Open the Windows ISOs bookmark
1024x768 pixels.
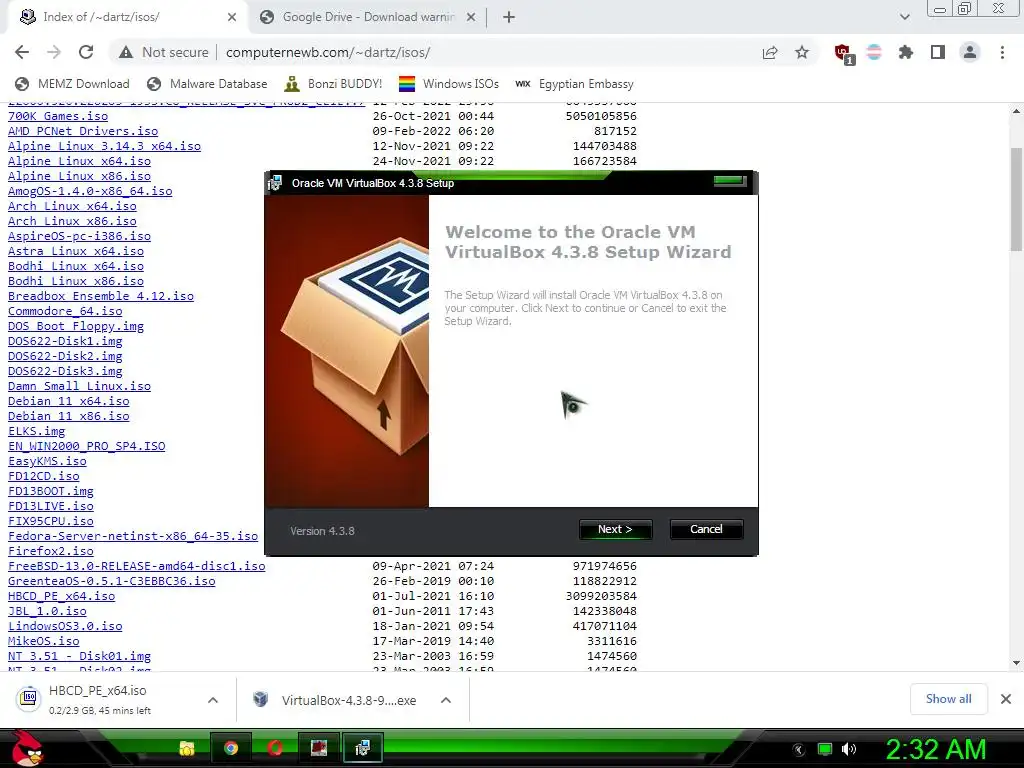(449, 84)
